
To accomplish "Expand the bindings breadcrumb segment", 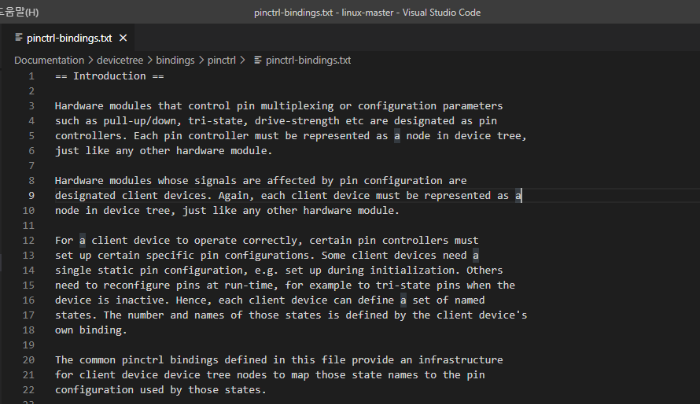I will 174,60.
